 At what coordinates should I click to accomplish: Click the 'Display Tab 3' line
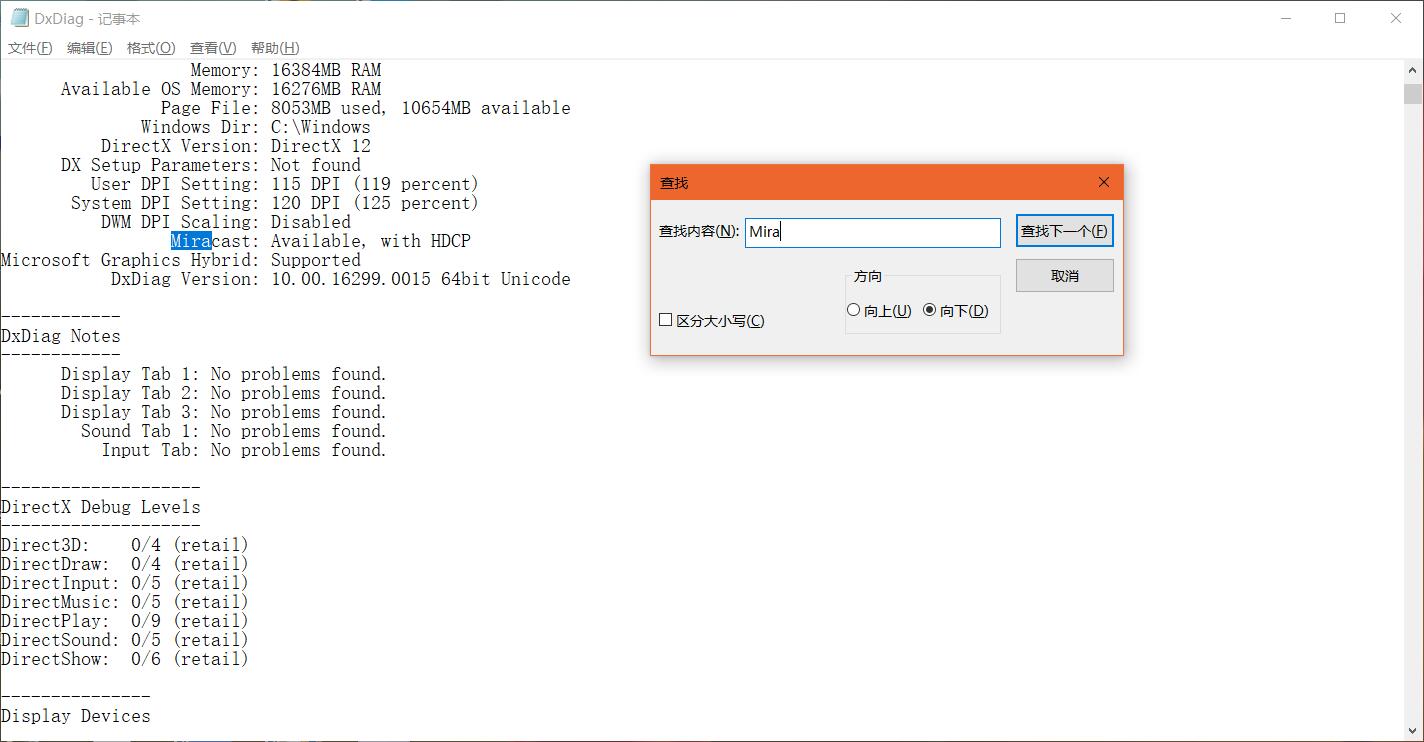223,412
